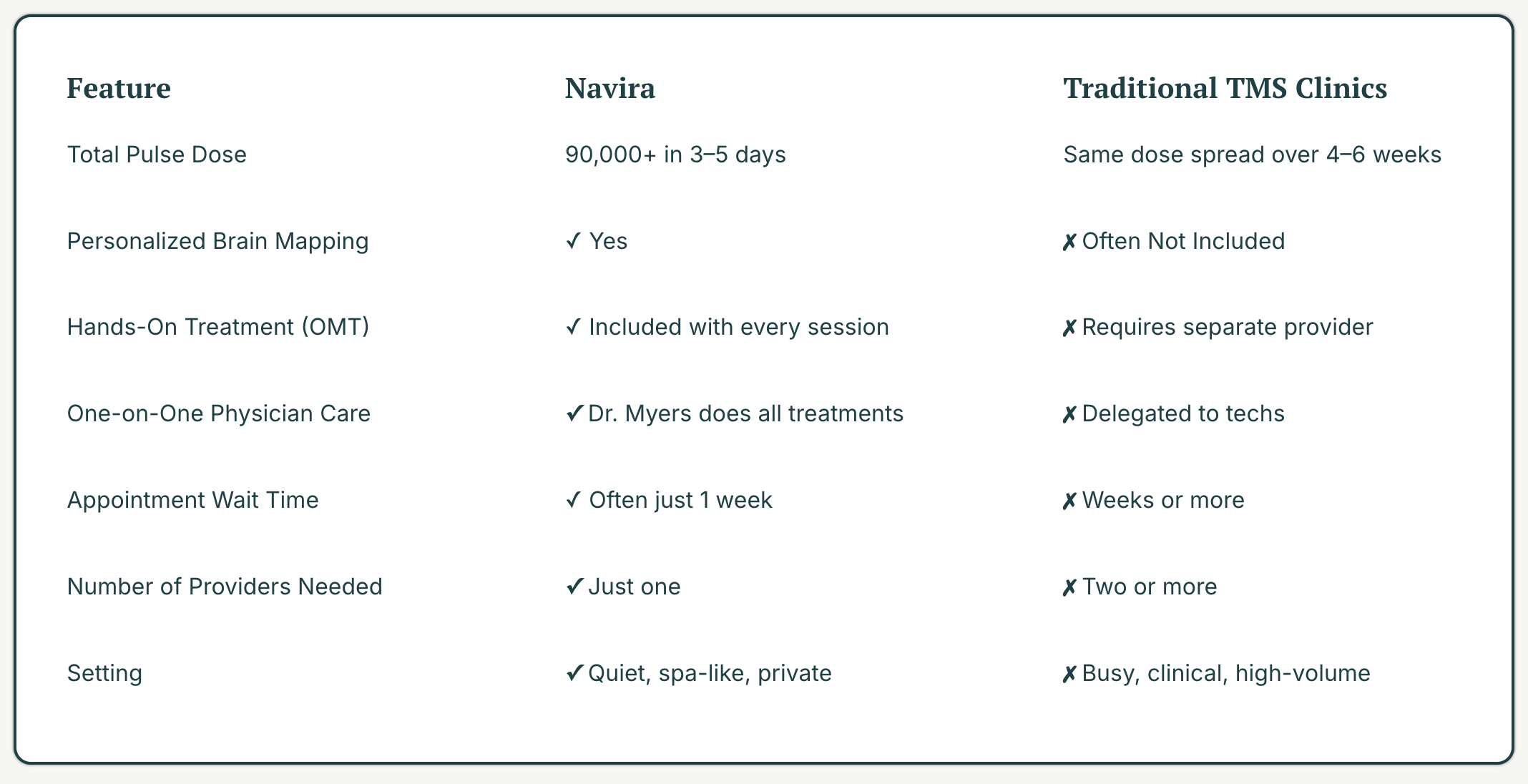Screen dimensions: 1528x784
Task: Click the X mark next to "Delegated to techs"
Action: point(1069,414)
